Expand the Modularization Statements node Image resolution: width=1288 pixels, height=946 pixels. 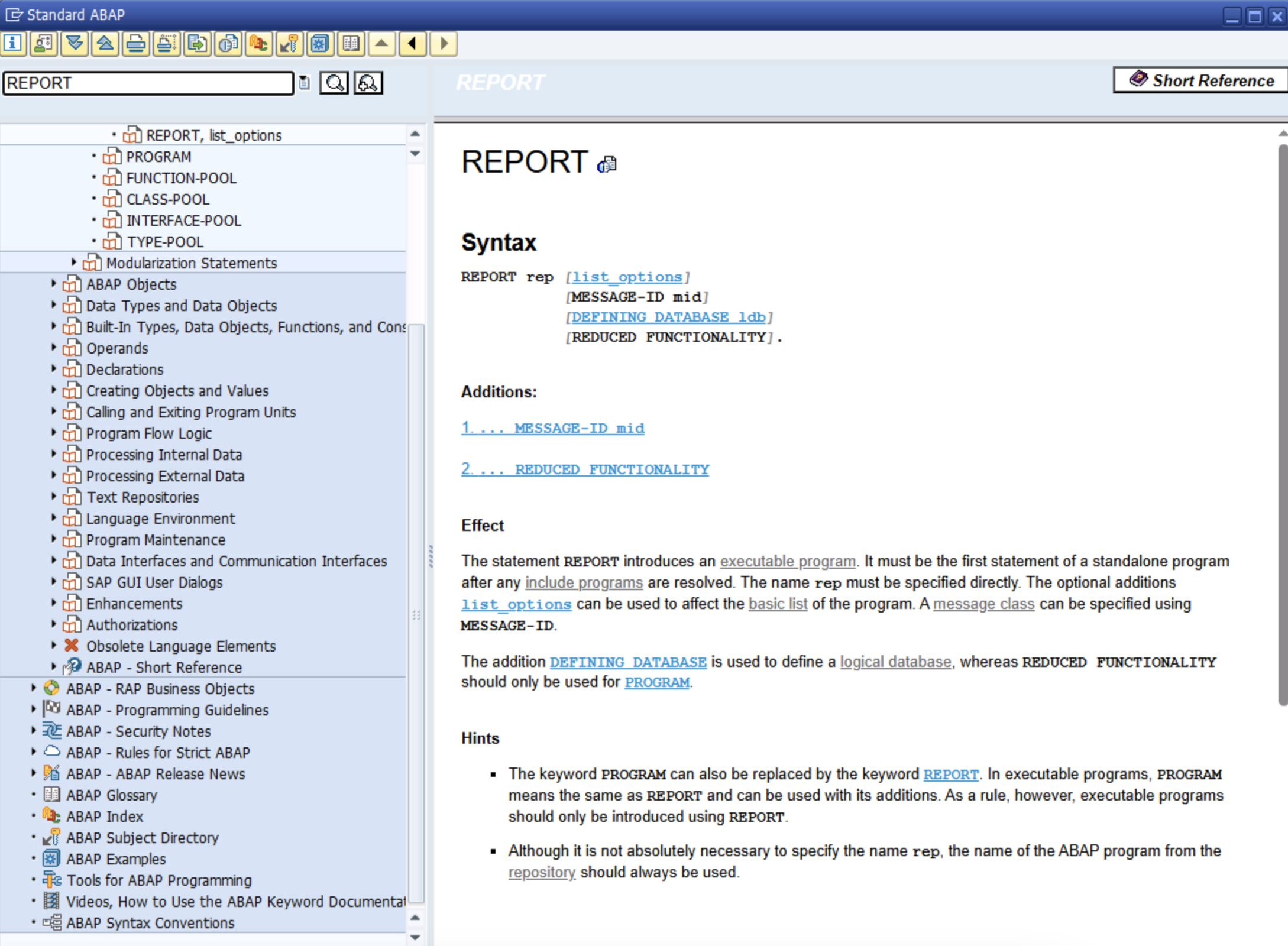click(74, 263)
